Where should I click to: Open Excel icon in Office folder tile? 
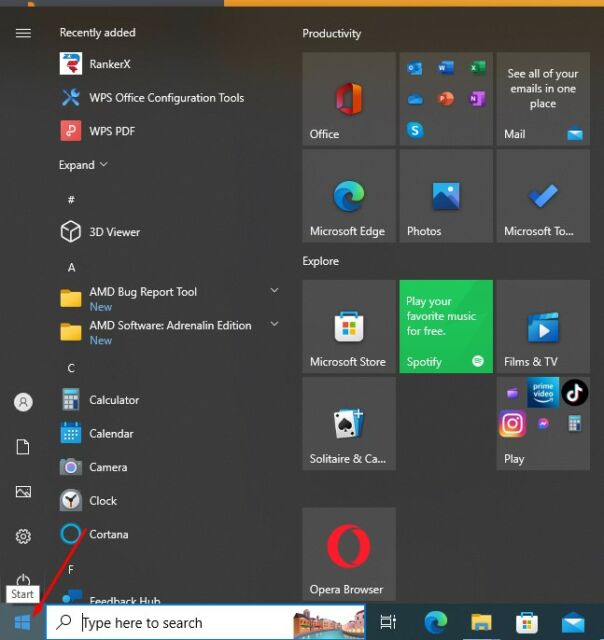click(x=477, y=68)
